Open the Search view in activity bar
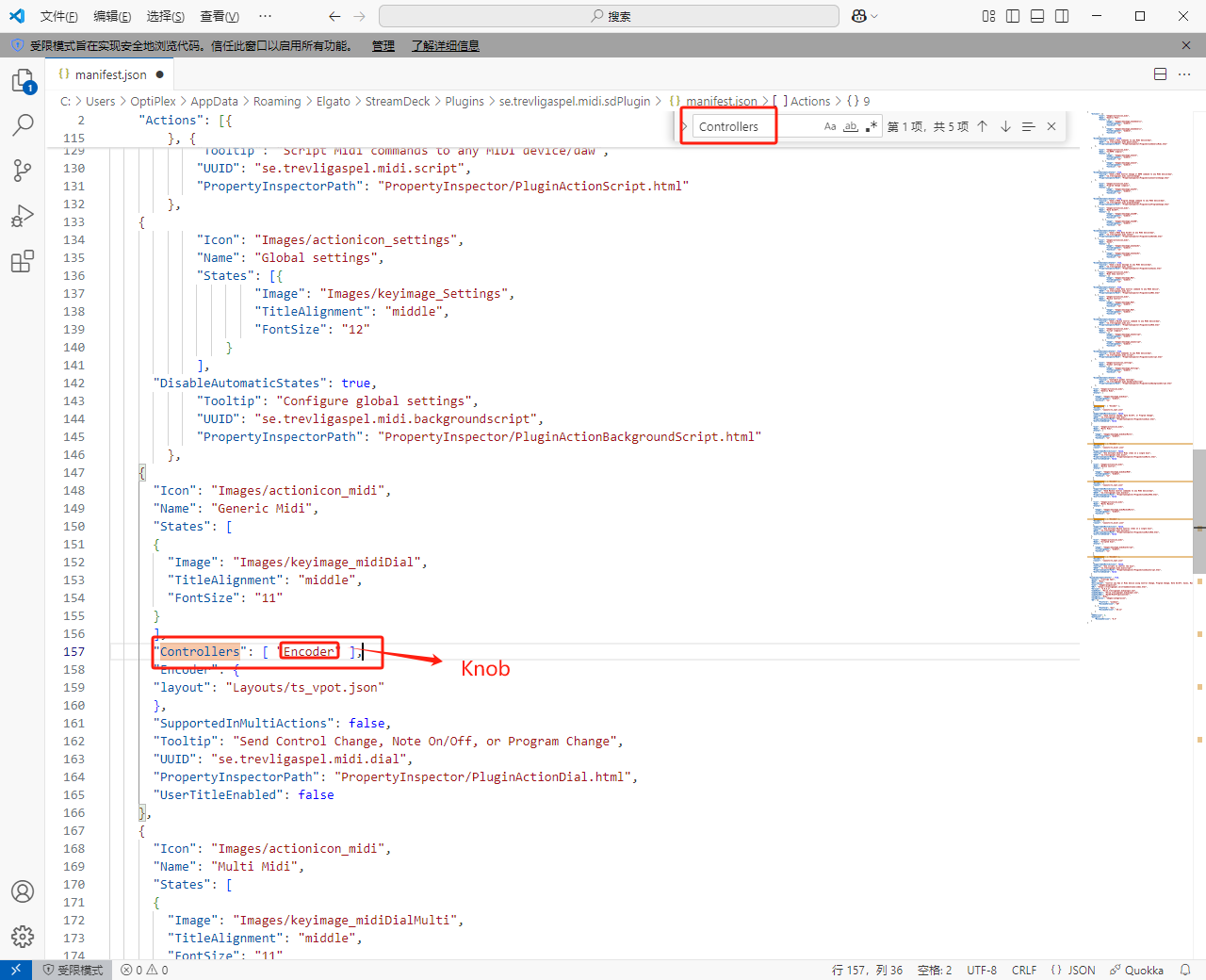This screenshot has width=1206, height=980. coord(23,124)
